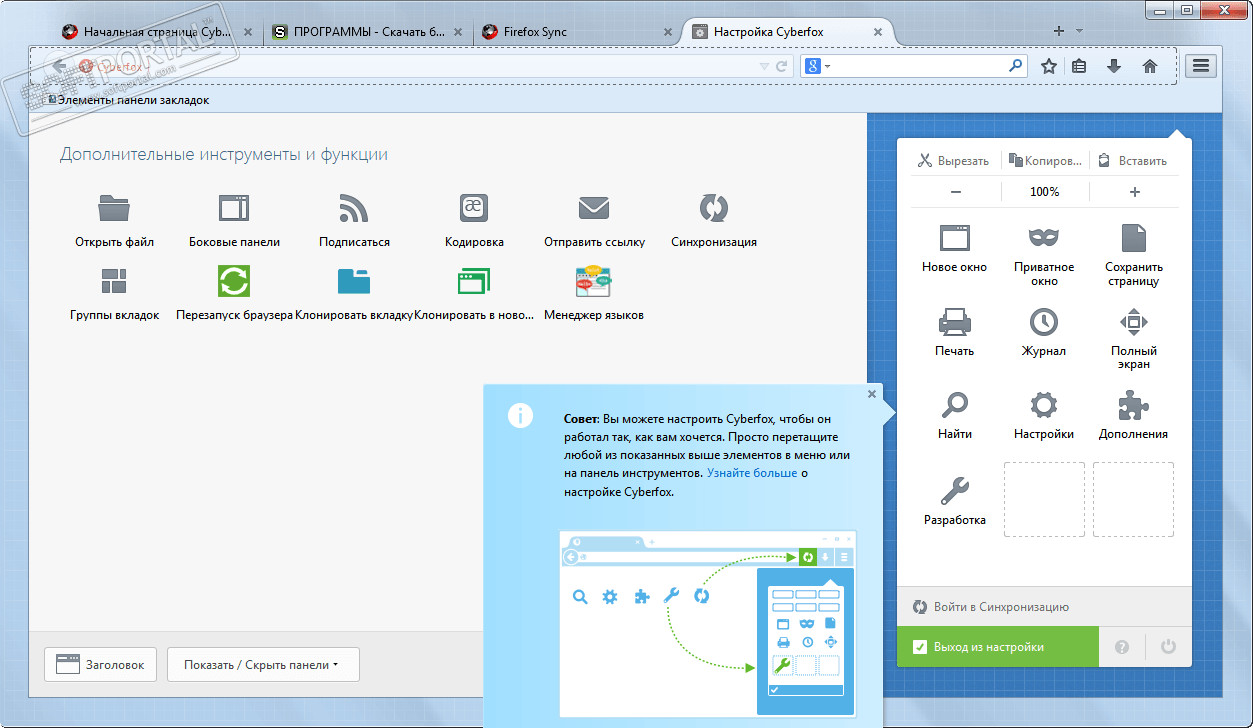
Task: Open a new tab with the plus button
Action: 1059,31
